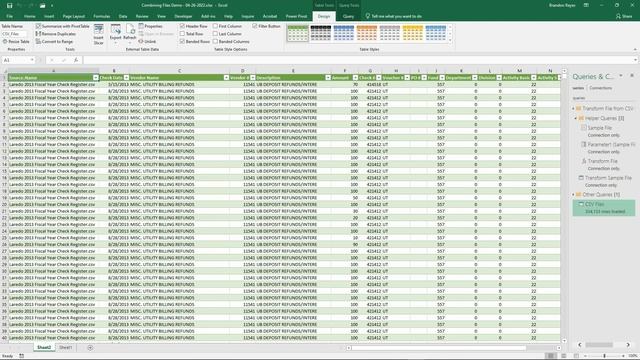Click the select all corner button
Viewport: 640px width, 360px height.
[x=4, y=71]
